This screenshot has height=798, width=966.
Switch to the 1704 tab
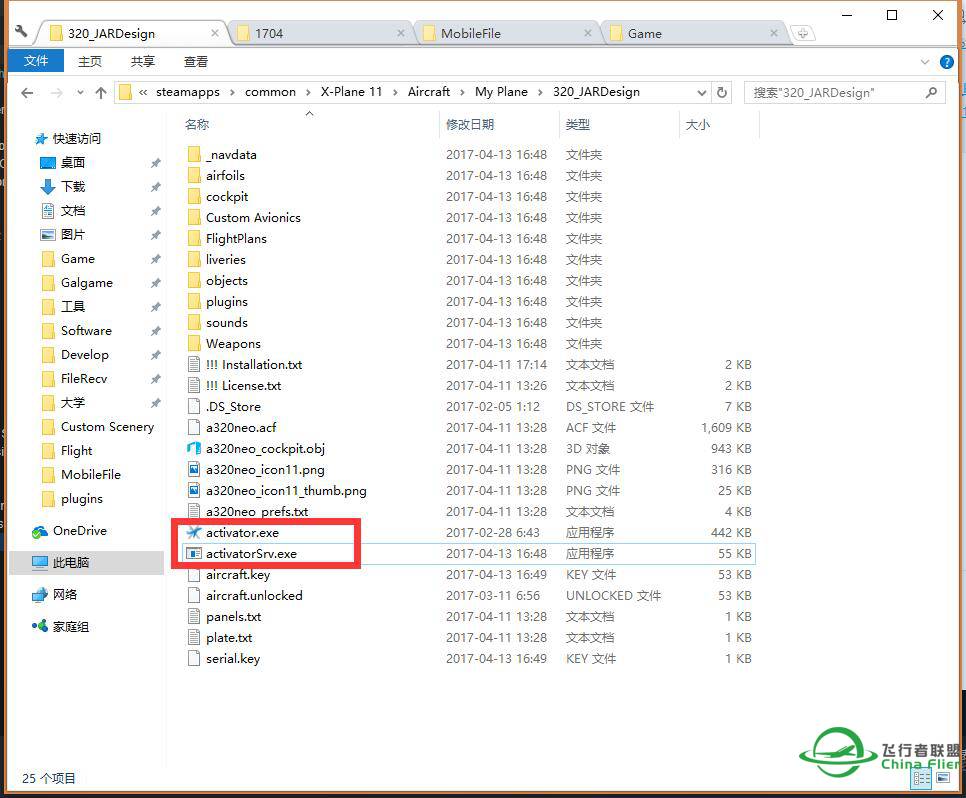point(320,33)
